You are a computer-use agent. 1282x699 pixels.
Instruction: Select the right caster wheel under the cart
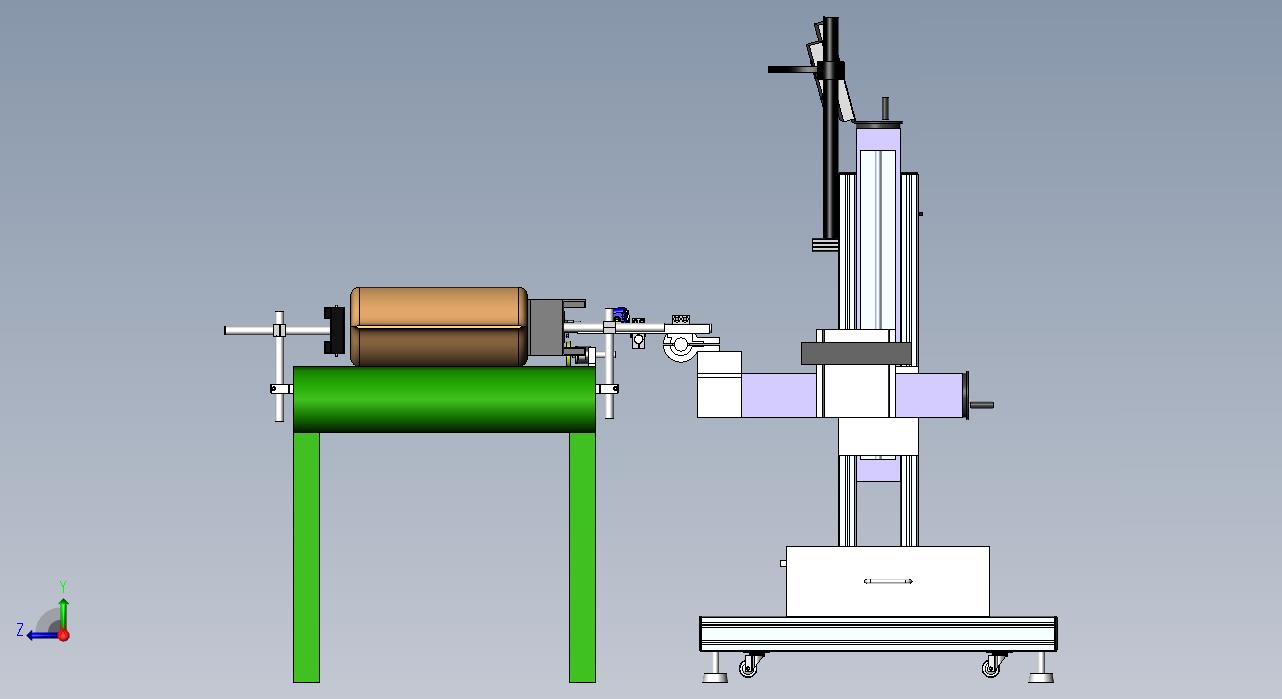[992, 667]
